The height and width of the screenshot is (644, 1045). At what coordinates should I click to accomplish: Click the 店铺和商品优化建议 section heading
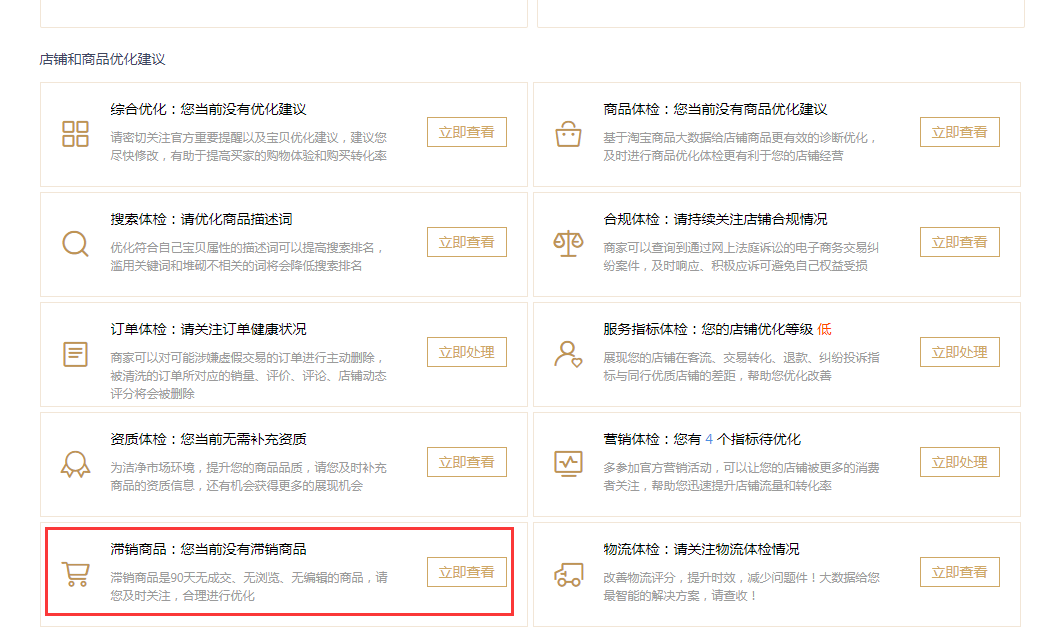102,59
